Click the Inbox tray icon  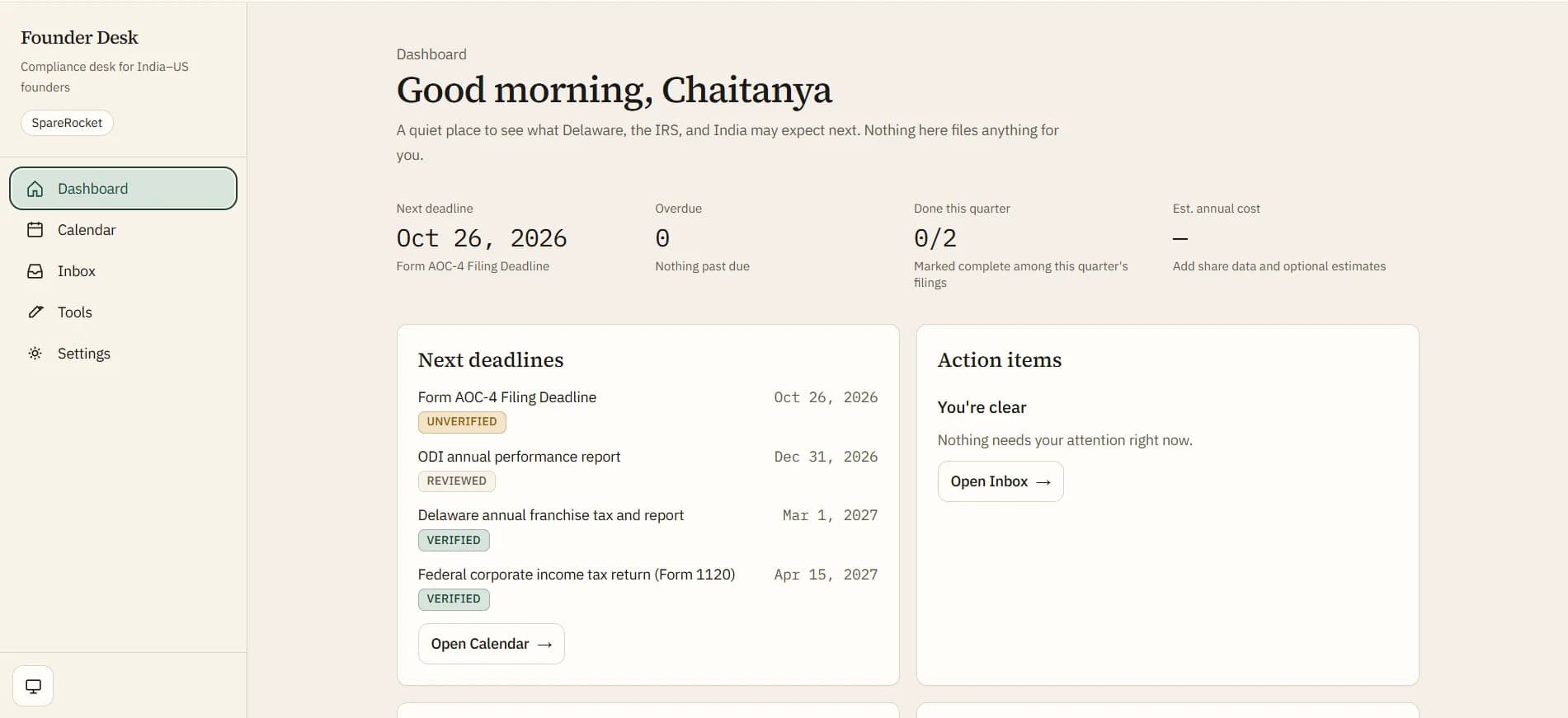35,271
